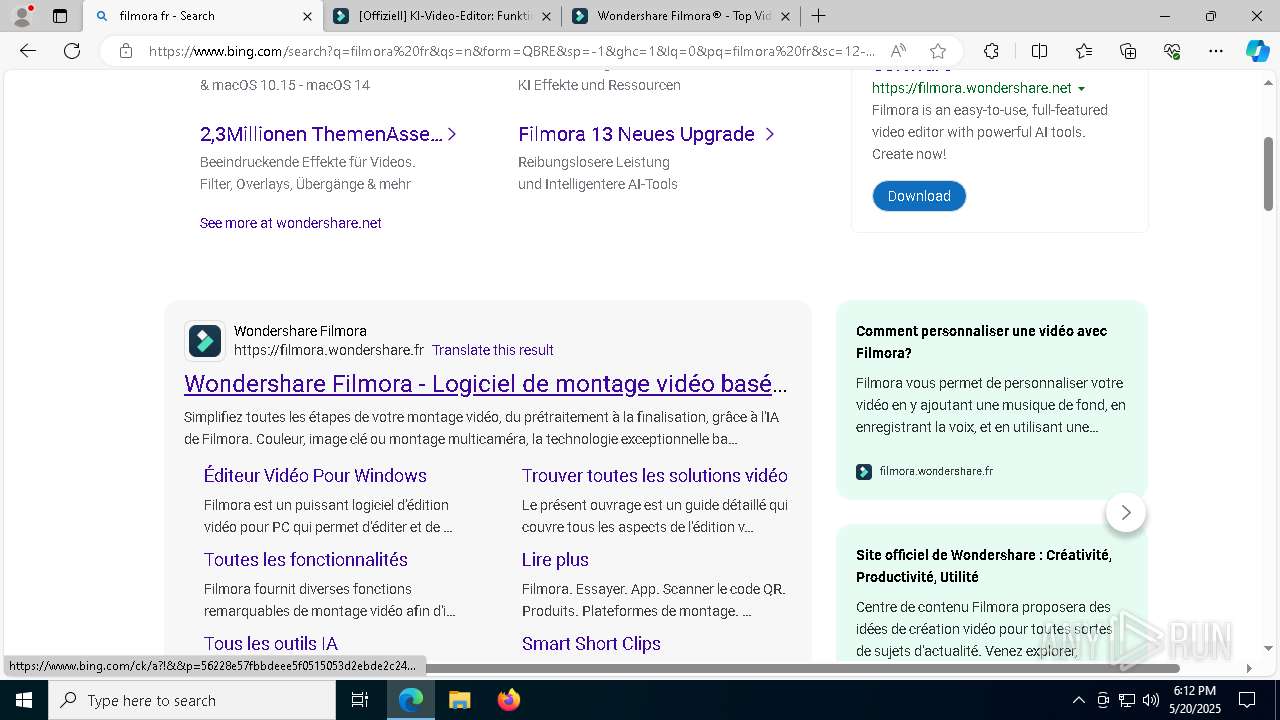Click the horizontal scrollbar thumb

[x=805, y=668]
